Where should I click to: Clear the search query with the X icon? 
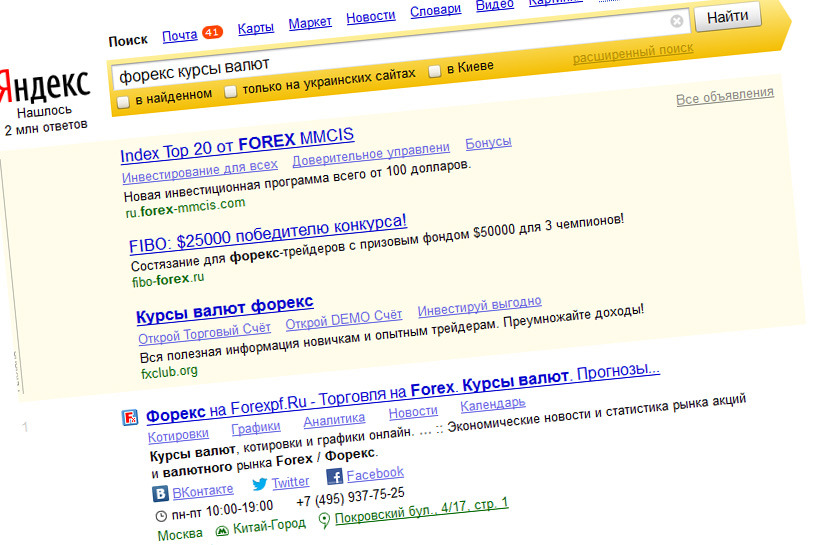tap(676, 21)
